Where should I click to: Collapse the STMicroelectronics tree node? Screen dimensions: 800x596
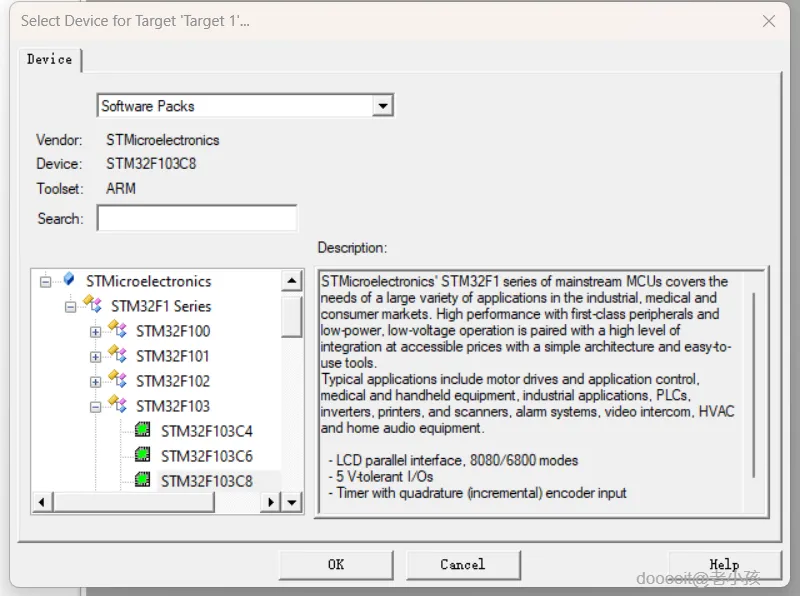[45, 282]
